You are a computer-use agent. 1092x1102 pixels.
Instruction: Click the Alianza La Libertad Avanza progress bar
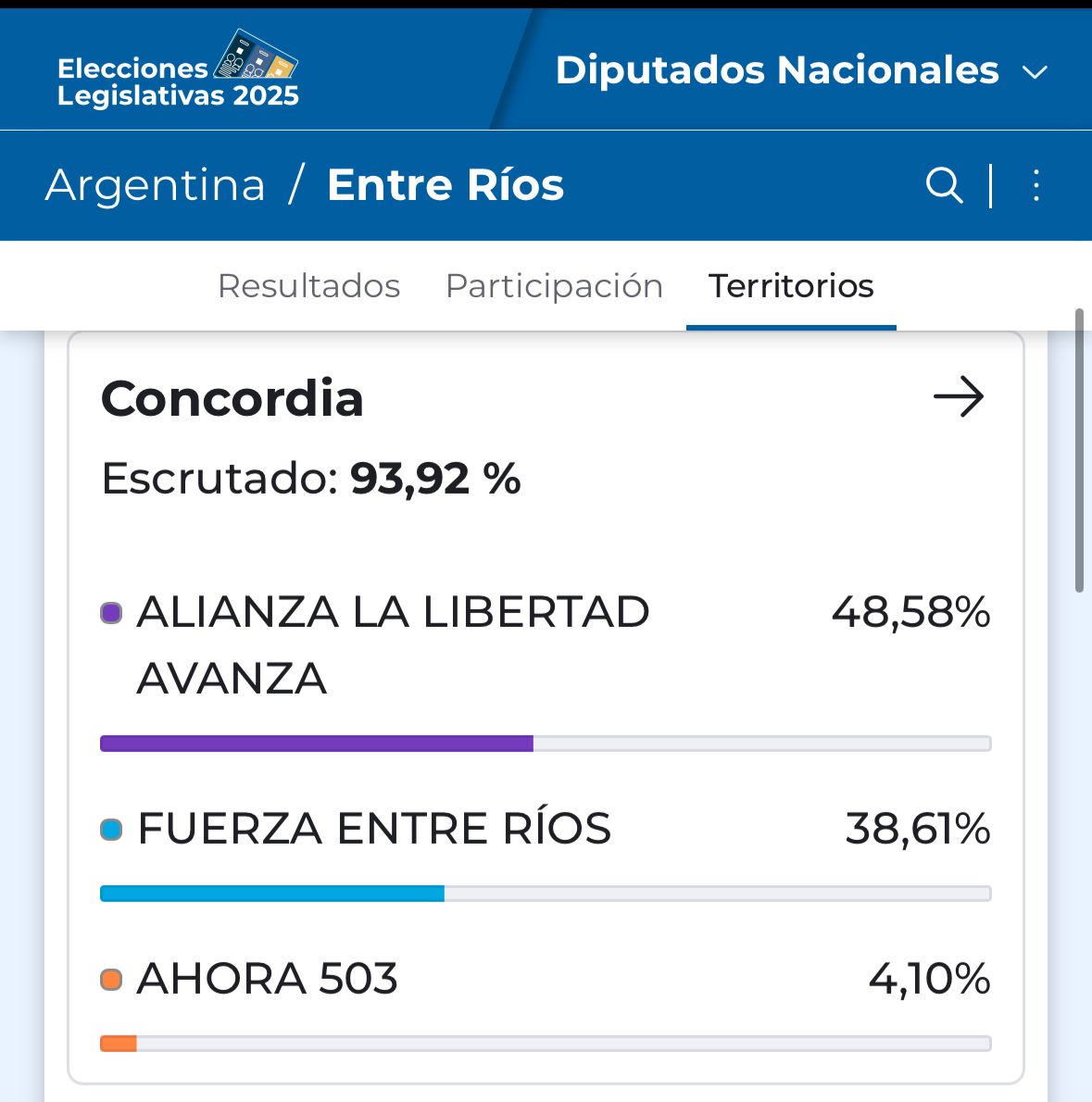point(545,744)
